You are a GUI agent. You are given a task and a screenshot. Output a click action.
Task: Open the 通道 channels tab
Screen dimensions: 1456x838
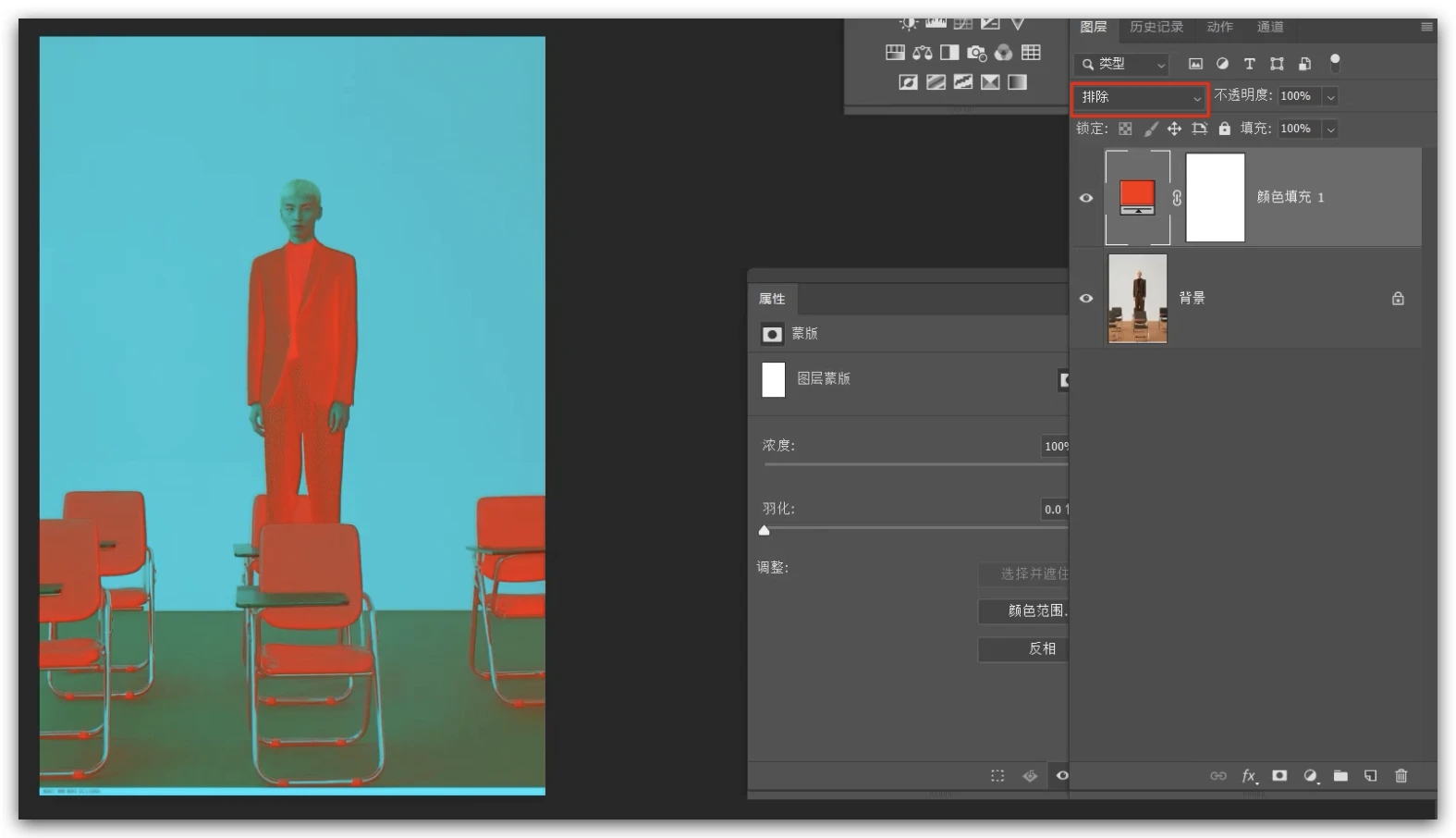(x=1269, y=27)
